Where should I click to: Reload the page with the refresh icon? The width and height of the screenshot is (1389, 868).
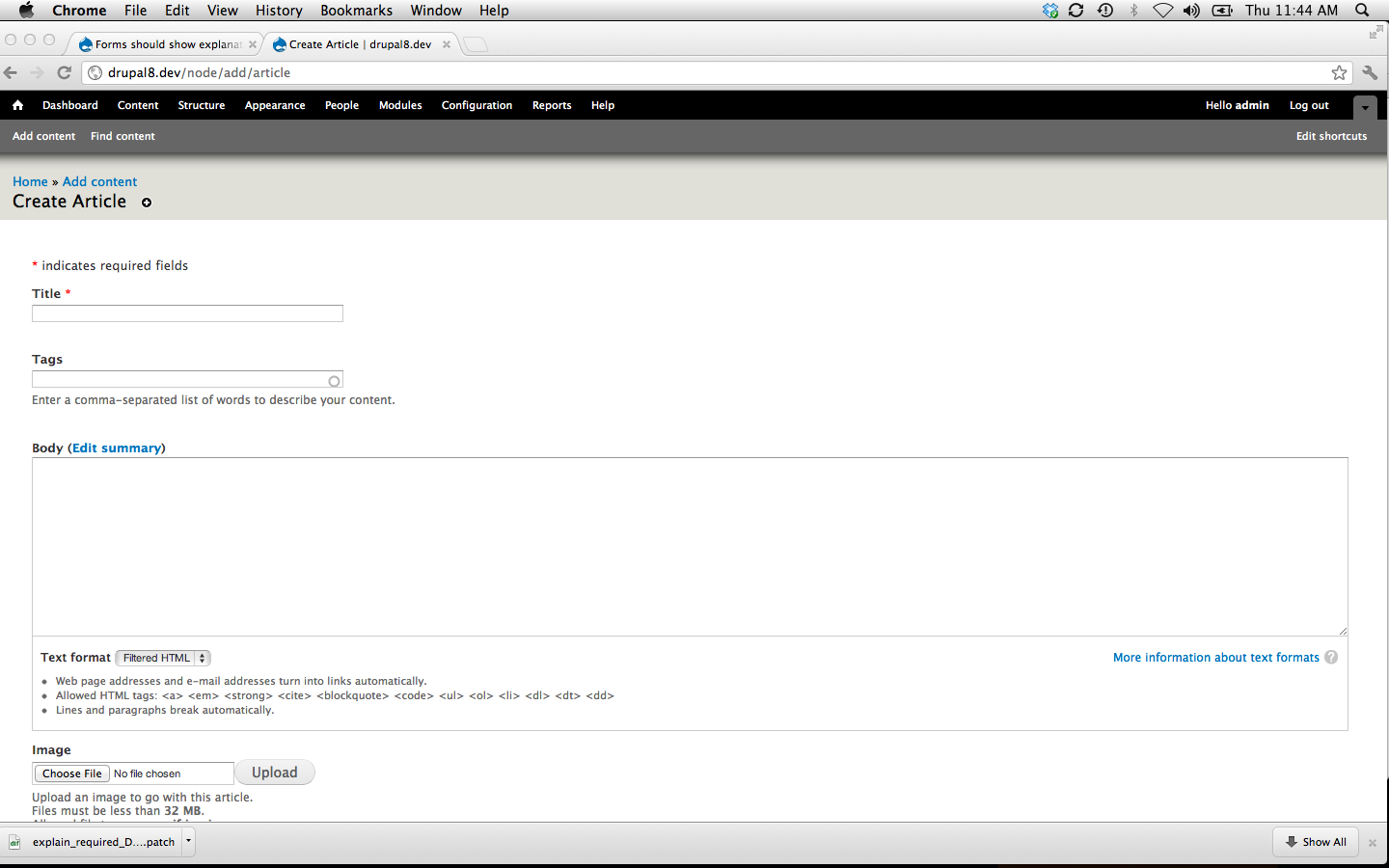[64, 72]
